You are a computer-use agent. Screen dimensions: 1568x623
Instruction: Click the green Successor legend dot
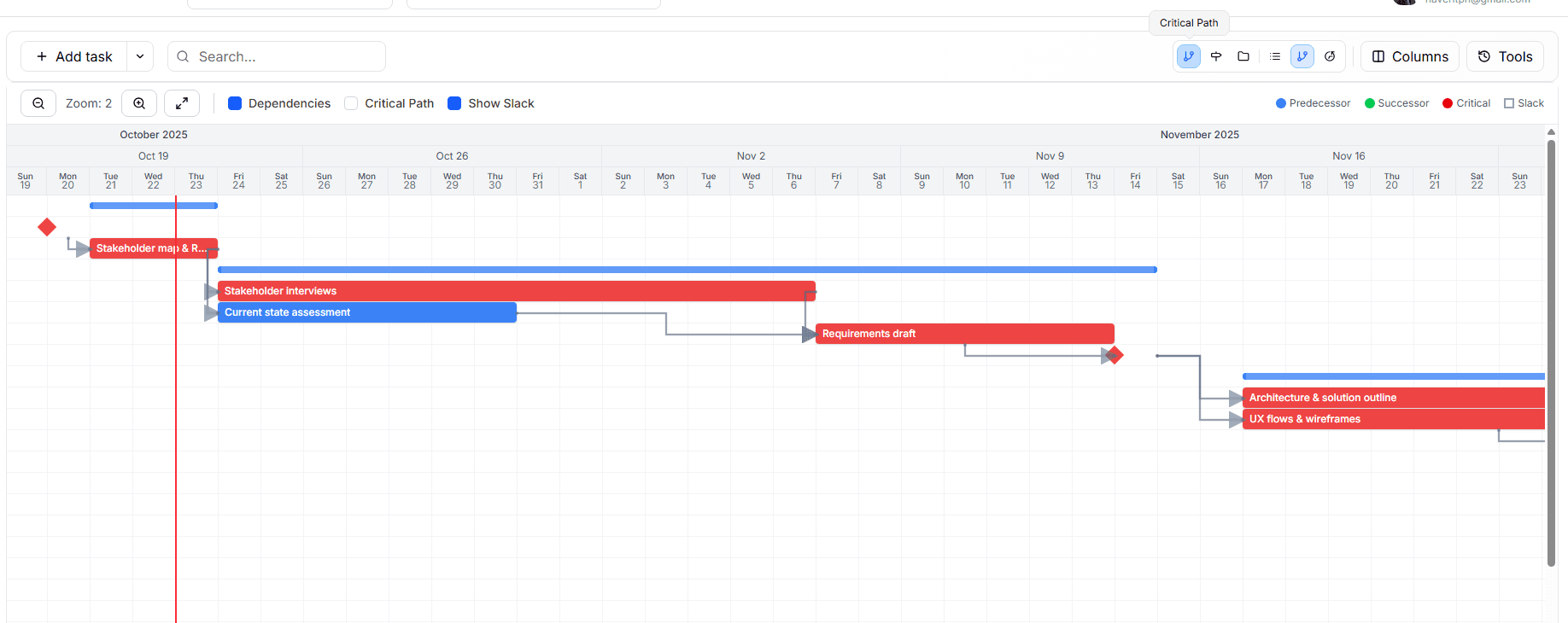coord(1370,103)
